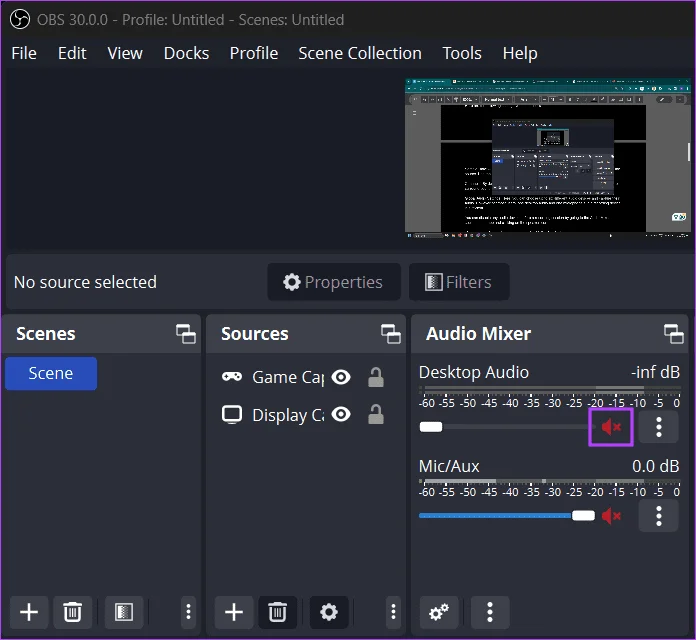
Task: Open the Scene Collection menu
Action: [x=360, y=53]
